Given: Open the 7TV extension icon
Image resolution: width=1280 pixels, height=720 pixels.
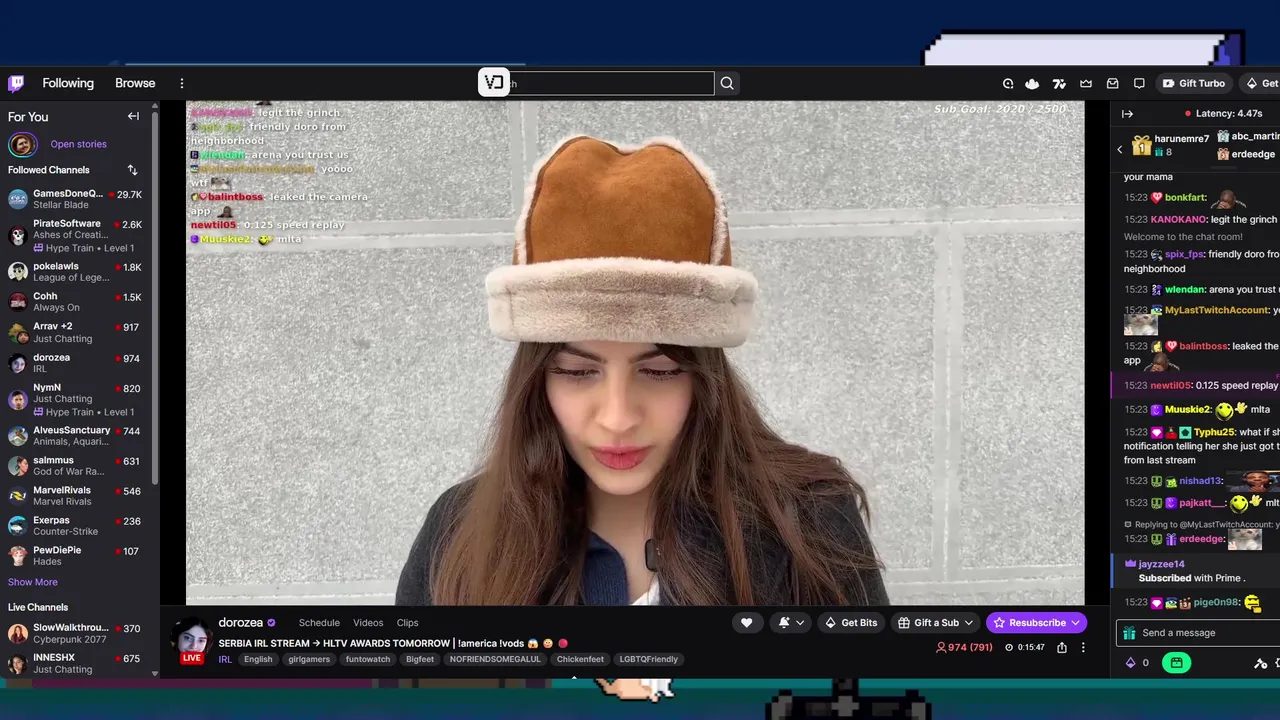Looking at the screenshot, I should tap(1059, 83).
